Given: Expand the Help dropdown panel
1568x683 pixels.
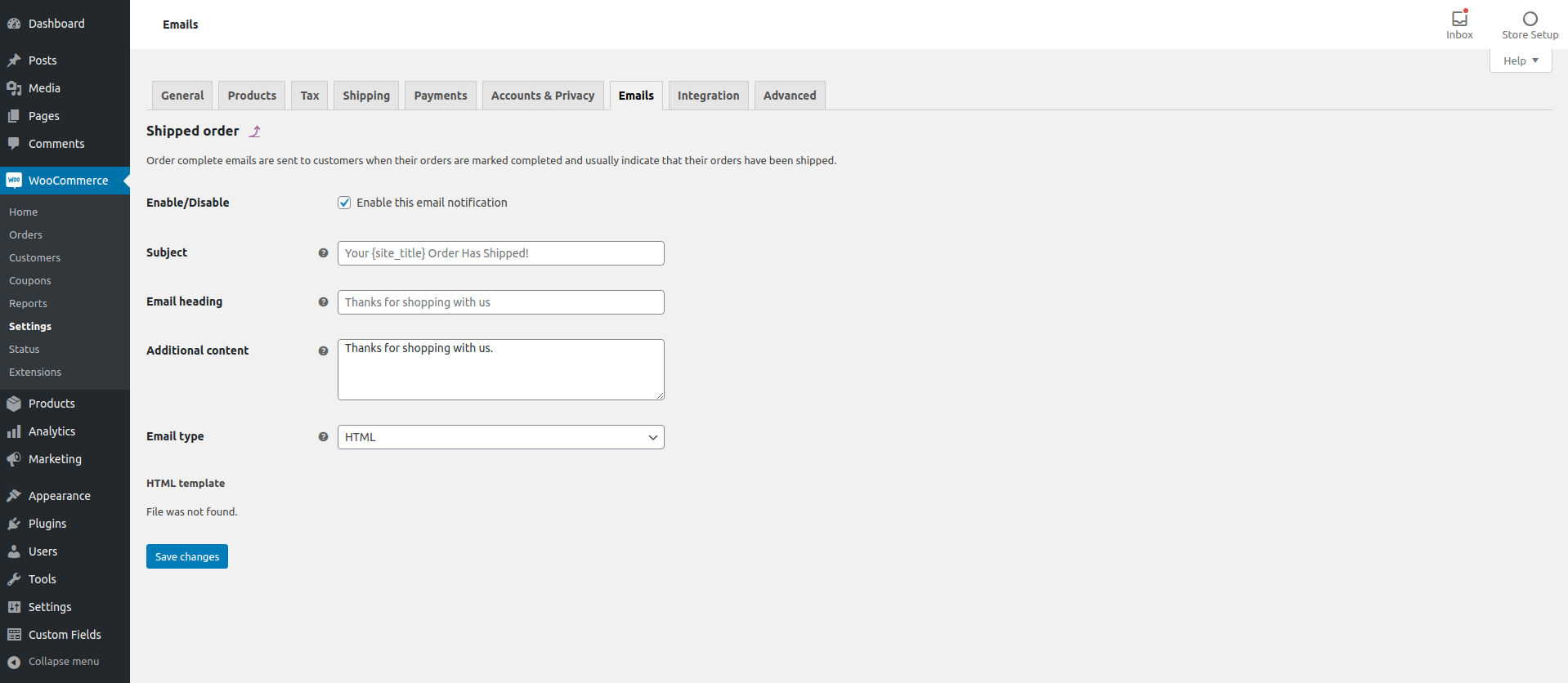Looking at the screenshot, I should (1521, 60).
